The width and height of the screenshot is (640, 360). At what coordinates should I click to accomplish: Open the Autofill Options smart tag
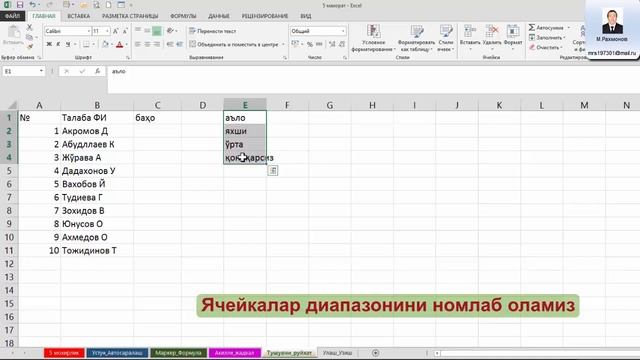tap(273, 171)
